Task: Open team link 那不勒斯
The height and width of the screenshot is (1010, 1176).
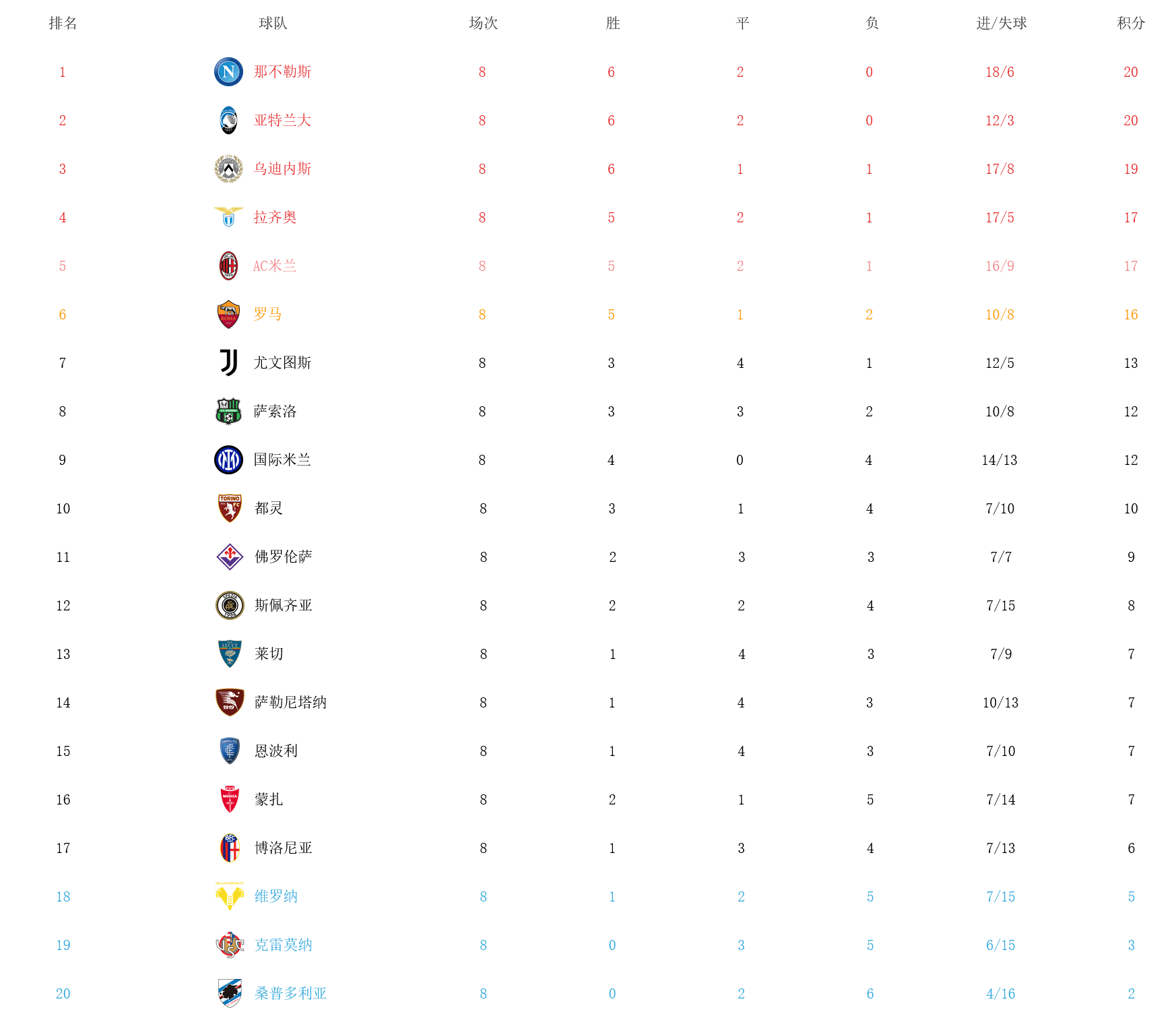Action: point(282,71)
